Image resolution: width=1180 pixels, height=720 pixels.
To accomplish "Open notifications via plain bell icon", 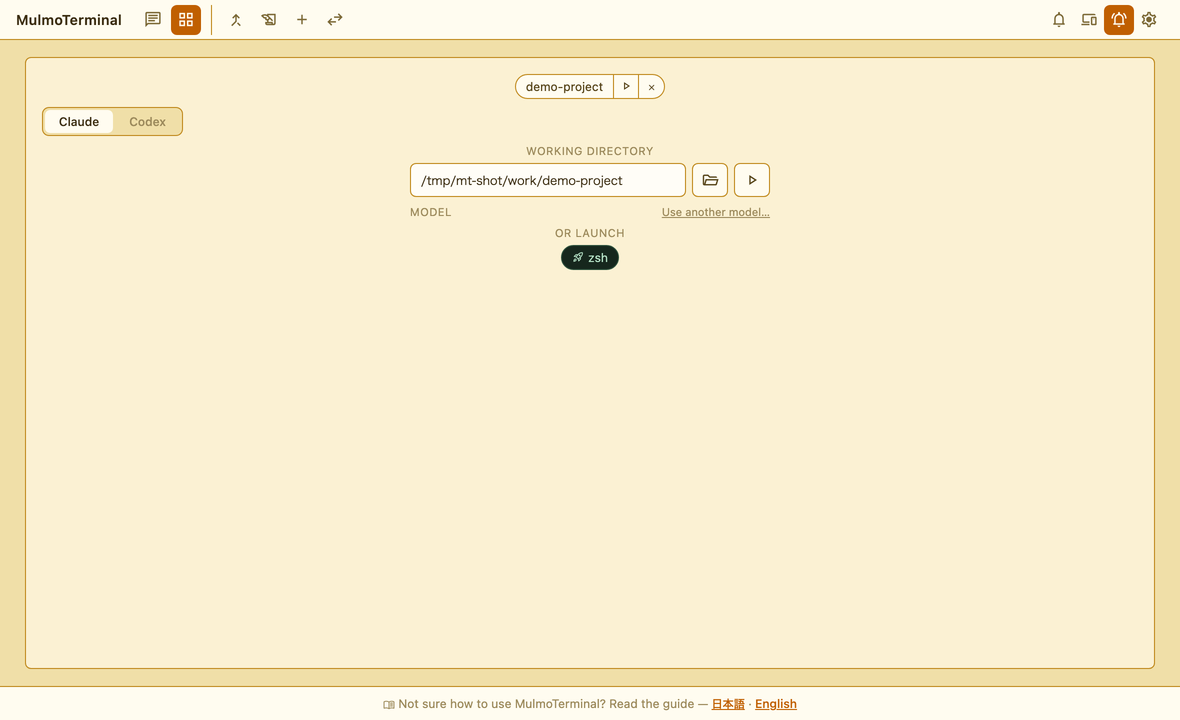I will pyautogui.click(x=1059, y=20).
